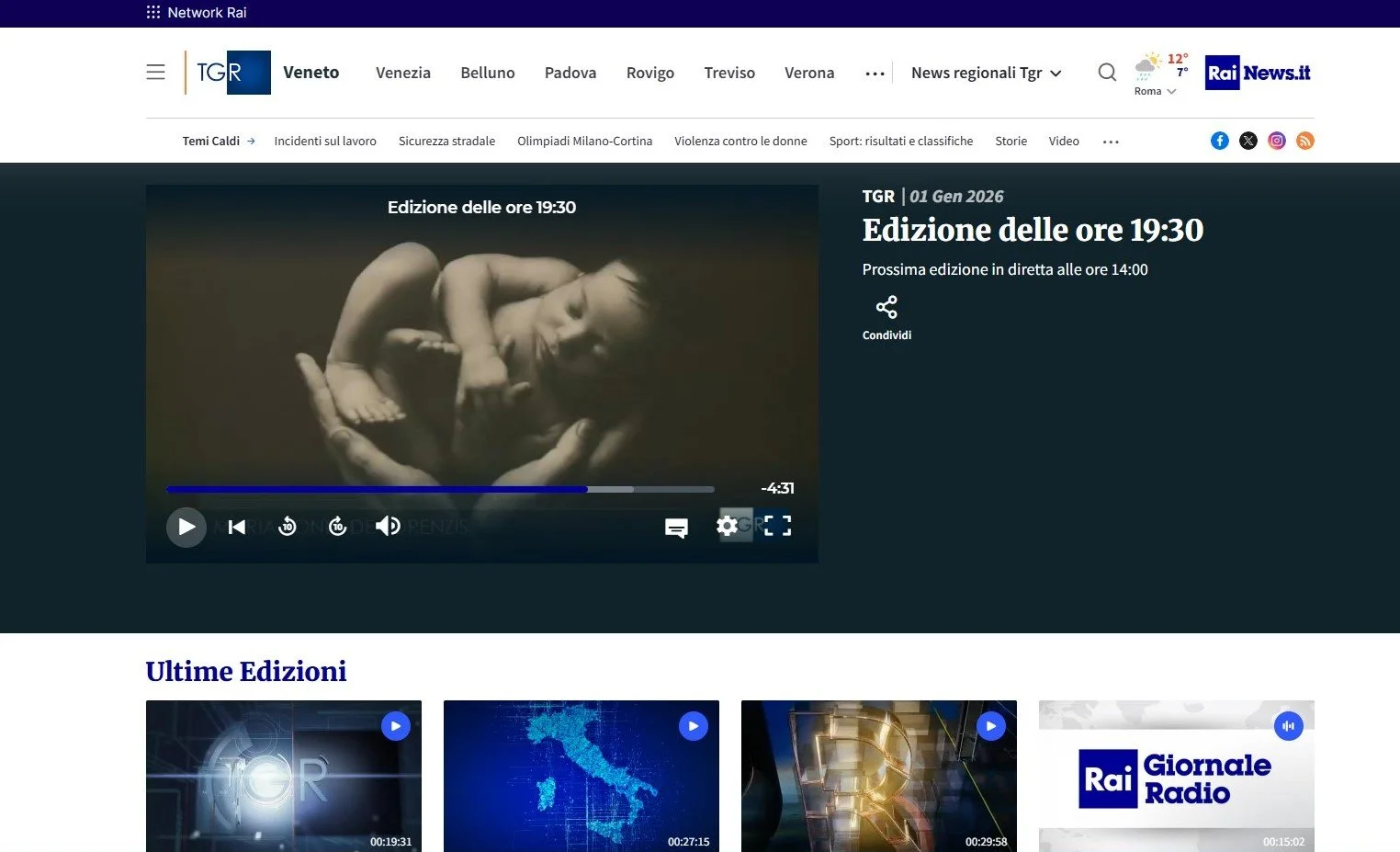Switch the video to fullscreen
The width and height of the screenshot is (1400, 852).
[x=778, y=526]
